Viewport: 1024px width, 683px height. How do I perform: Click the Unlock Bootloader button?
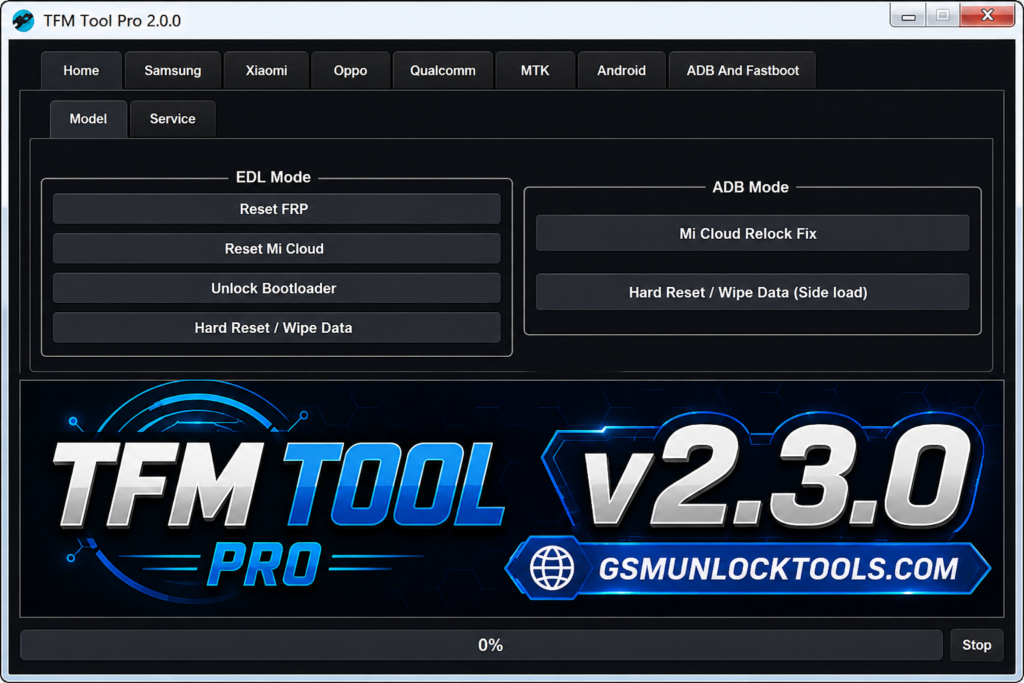(276, 289)
